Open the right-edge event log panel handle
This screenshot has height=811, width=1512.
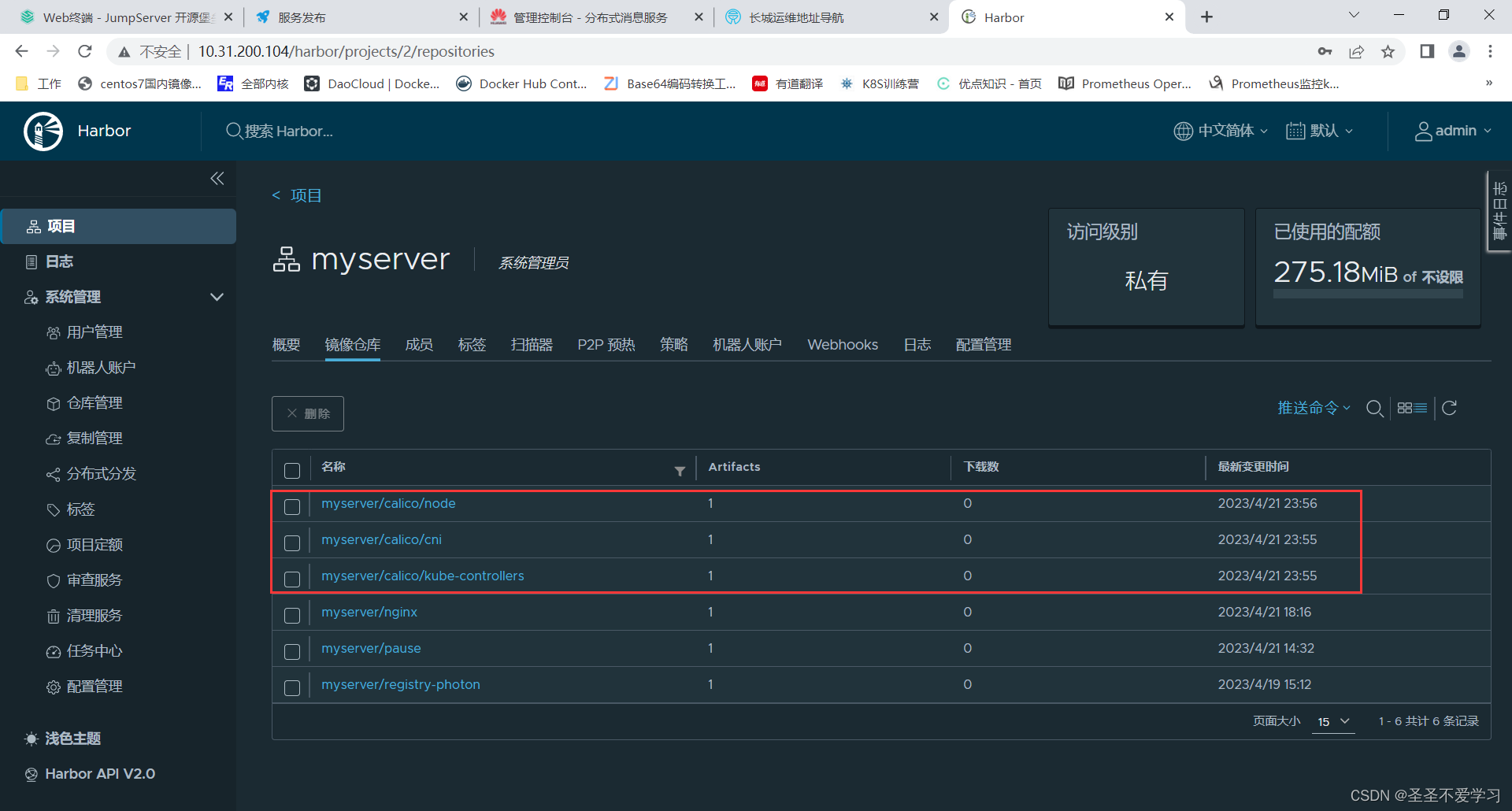pyautogui.click(x=1499, y=211)
